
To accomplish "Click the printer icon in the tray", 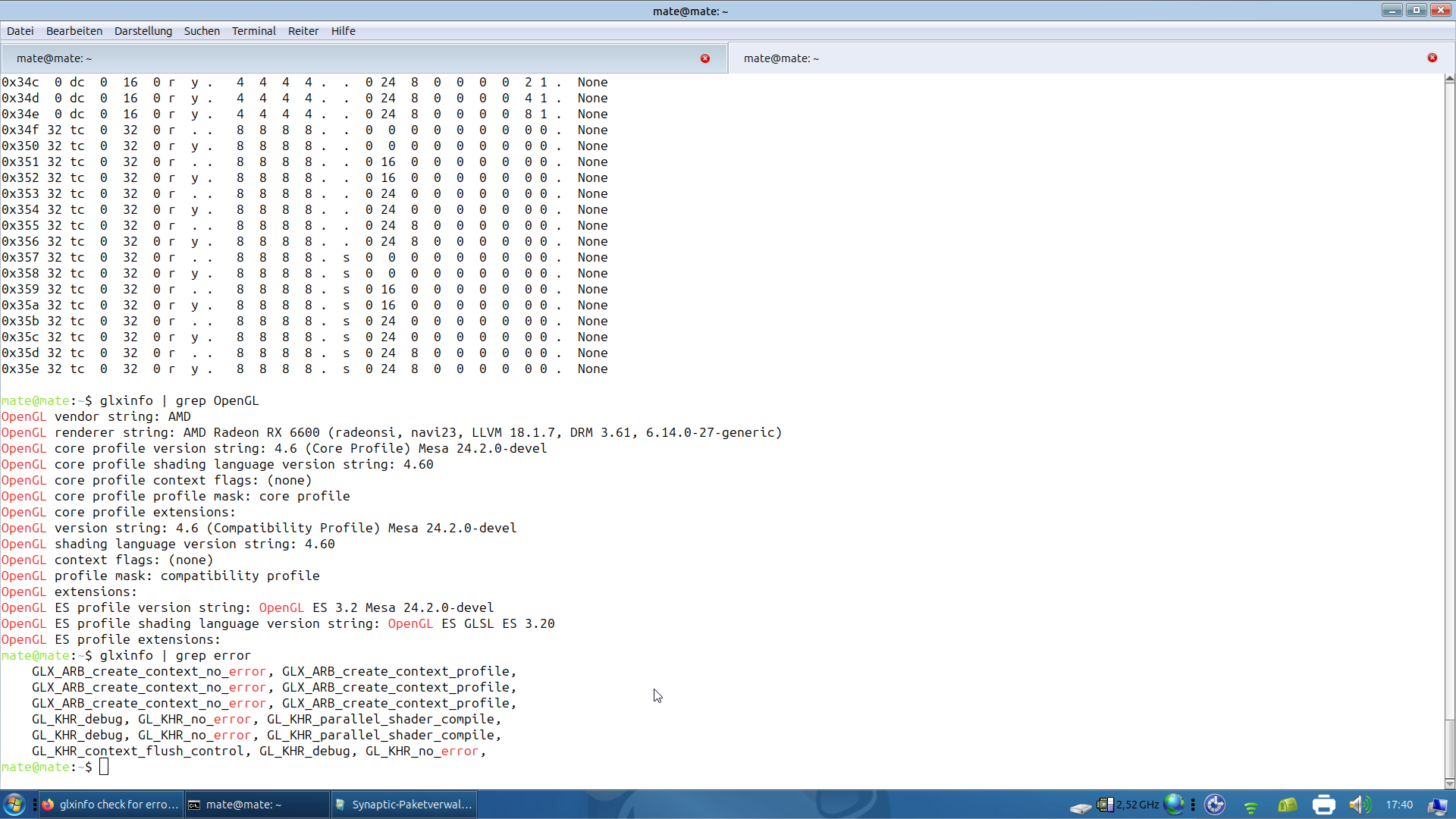I will tap(1323, 805).
